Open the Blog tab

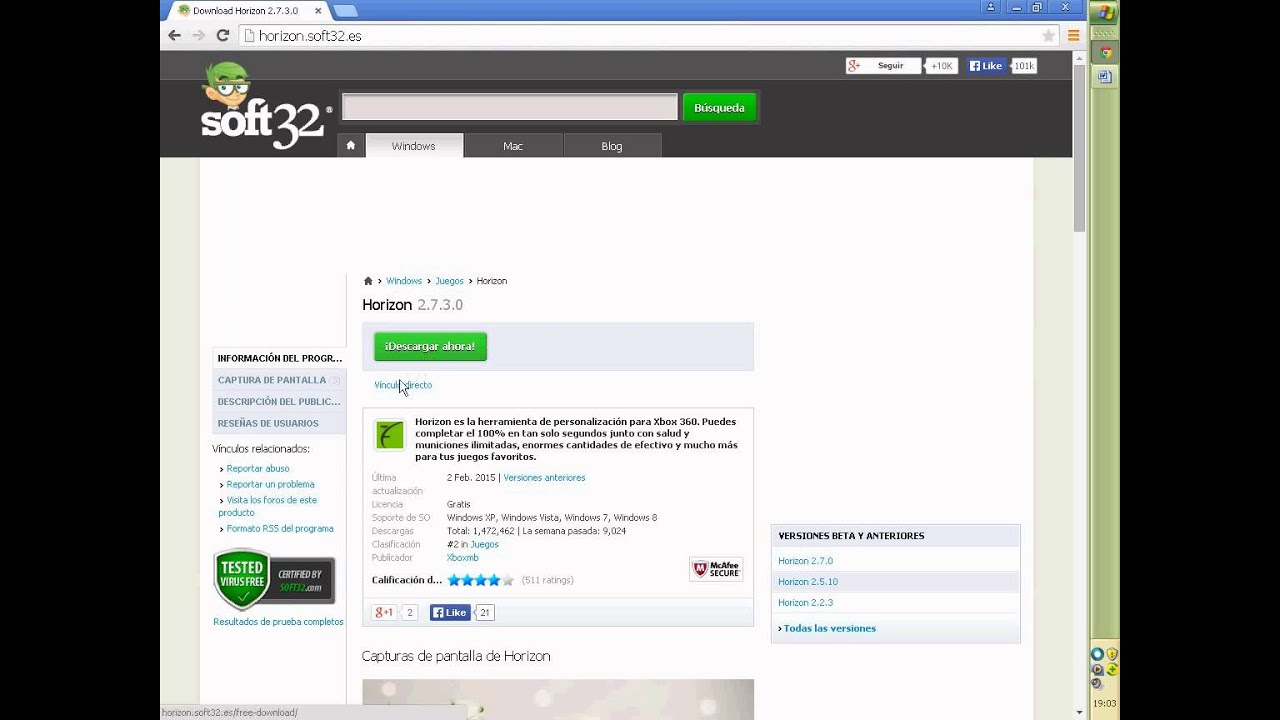click(x=612, y=146)
